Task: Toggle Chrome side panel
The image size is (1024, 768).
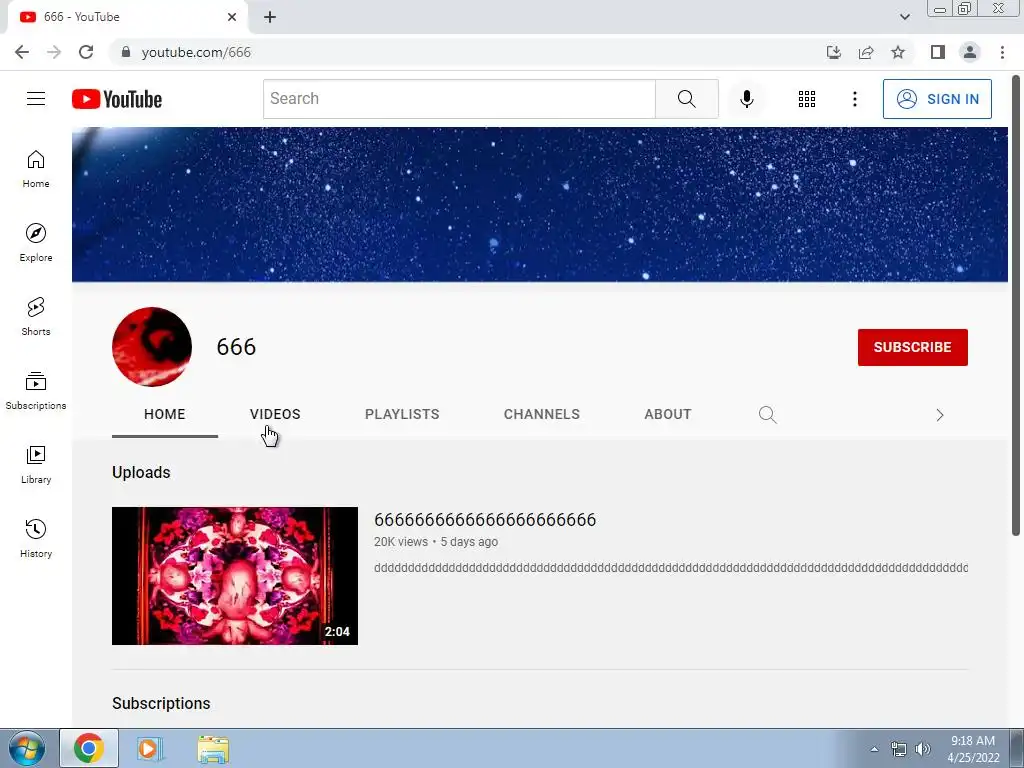Action: click(938, 52)
